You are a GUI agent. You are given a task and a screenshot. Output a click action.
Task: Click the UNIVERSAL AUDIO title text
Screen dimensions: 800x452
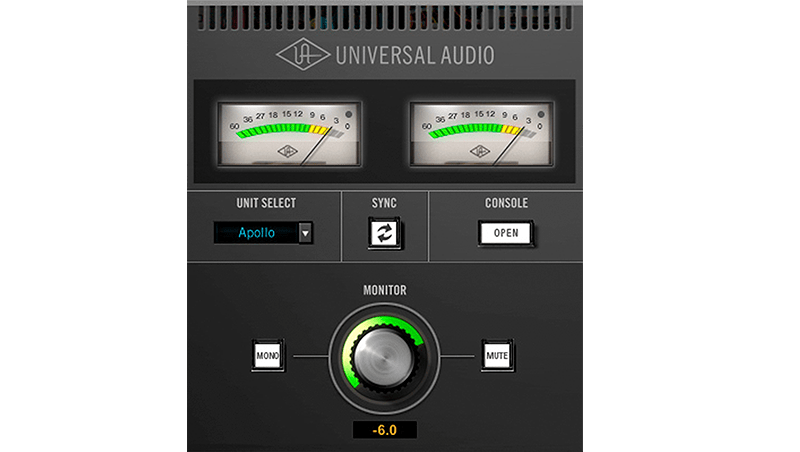415,55
